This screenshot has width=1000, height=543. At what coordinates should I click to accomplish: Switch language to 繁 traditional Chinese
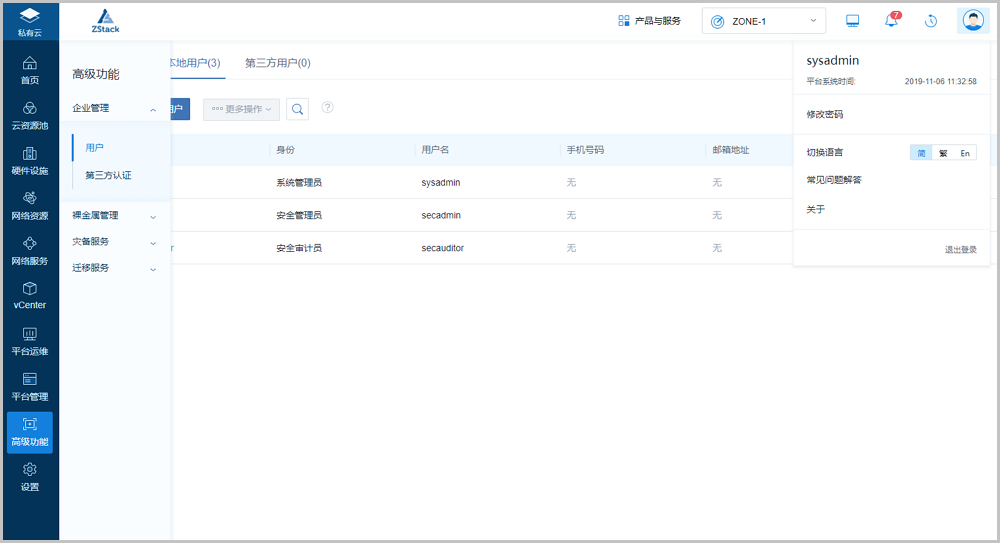(x=943, y=153)
